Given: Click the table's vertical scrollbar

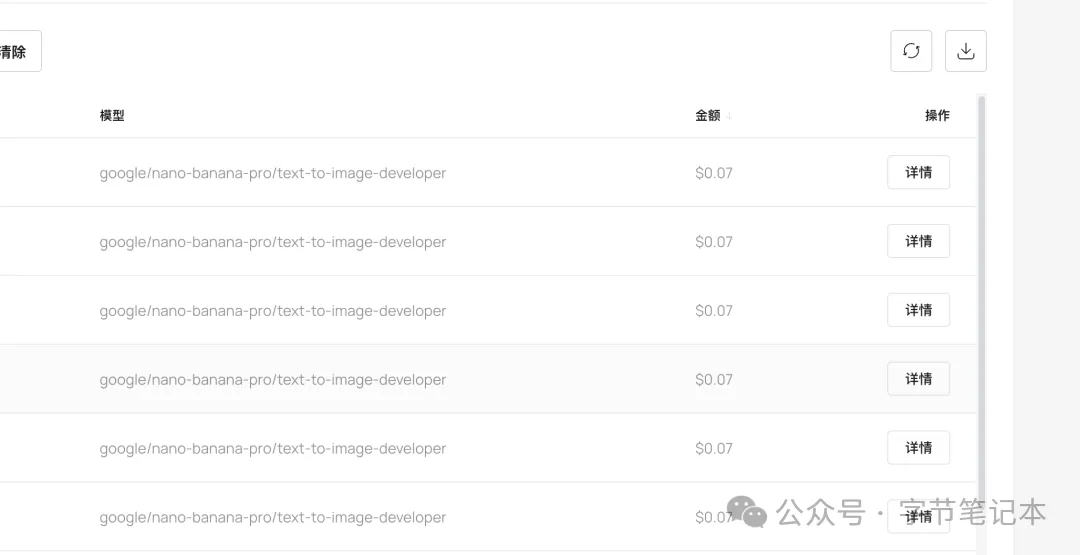Looking at the screenshot, I should pos(981,300).
